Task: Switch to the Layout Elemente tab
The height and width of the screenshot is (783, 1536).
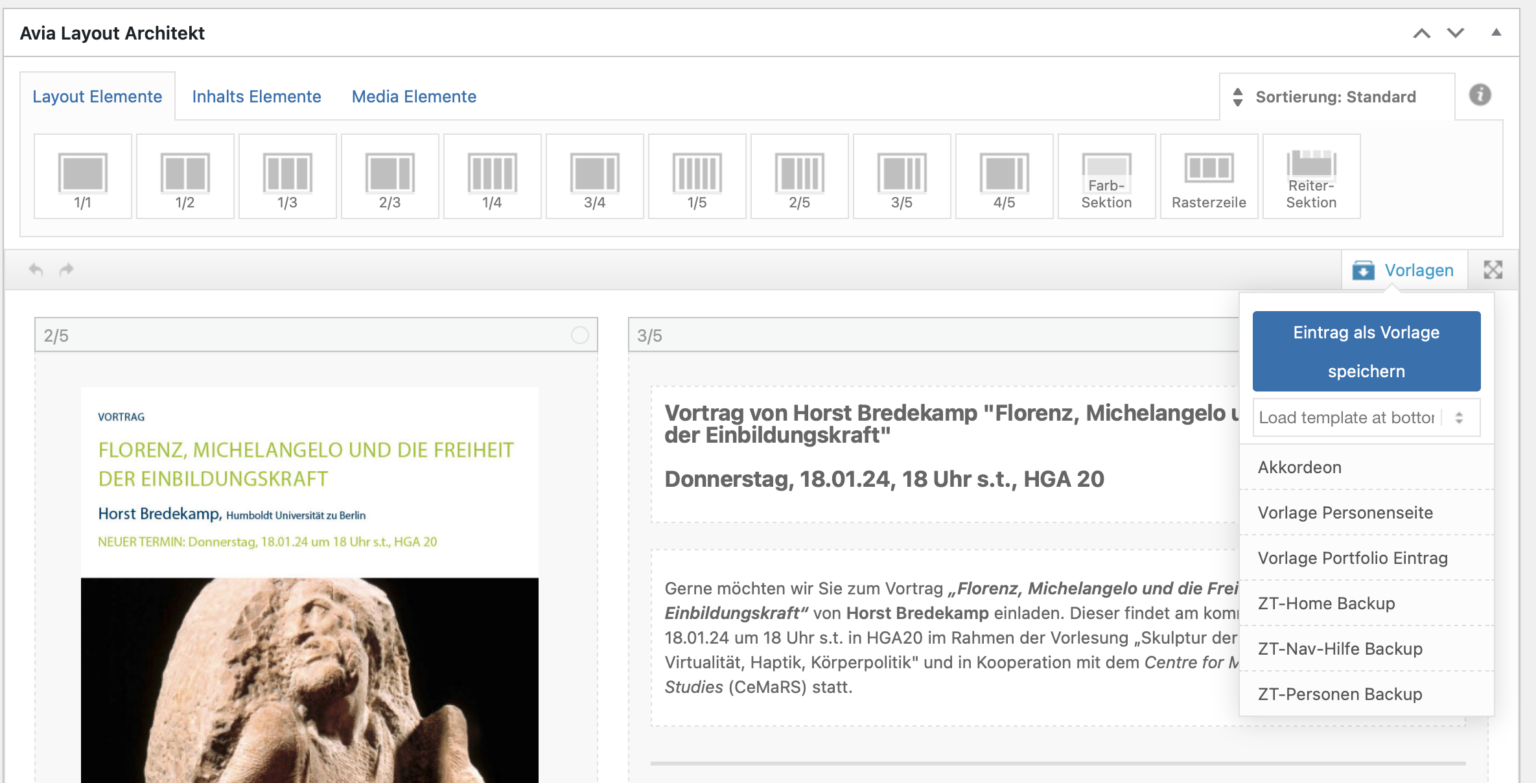Action: 97,96
